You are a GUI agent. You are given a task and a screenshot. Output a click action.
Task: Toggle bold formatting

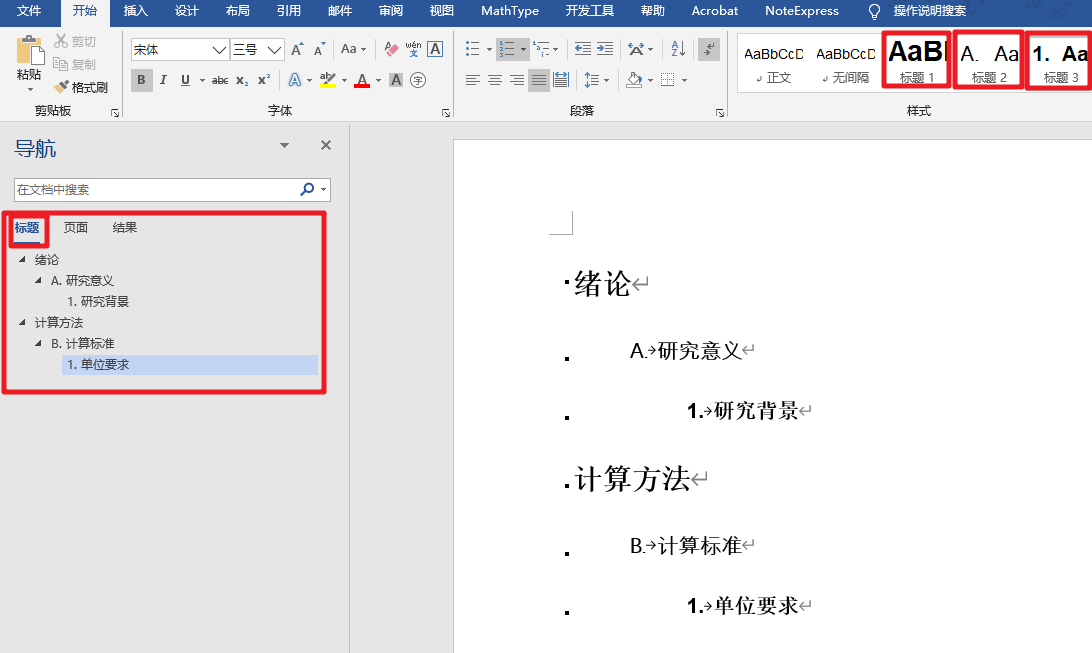click(x=141, y=80)
